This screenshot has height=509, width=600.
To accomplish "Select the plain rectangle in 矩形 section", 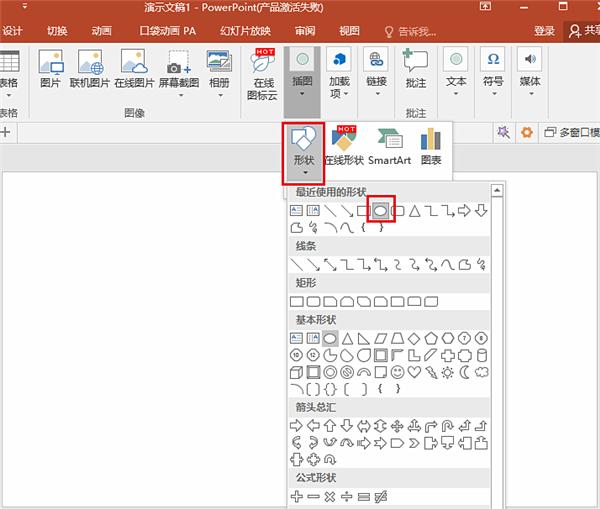I will point(297,302).
